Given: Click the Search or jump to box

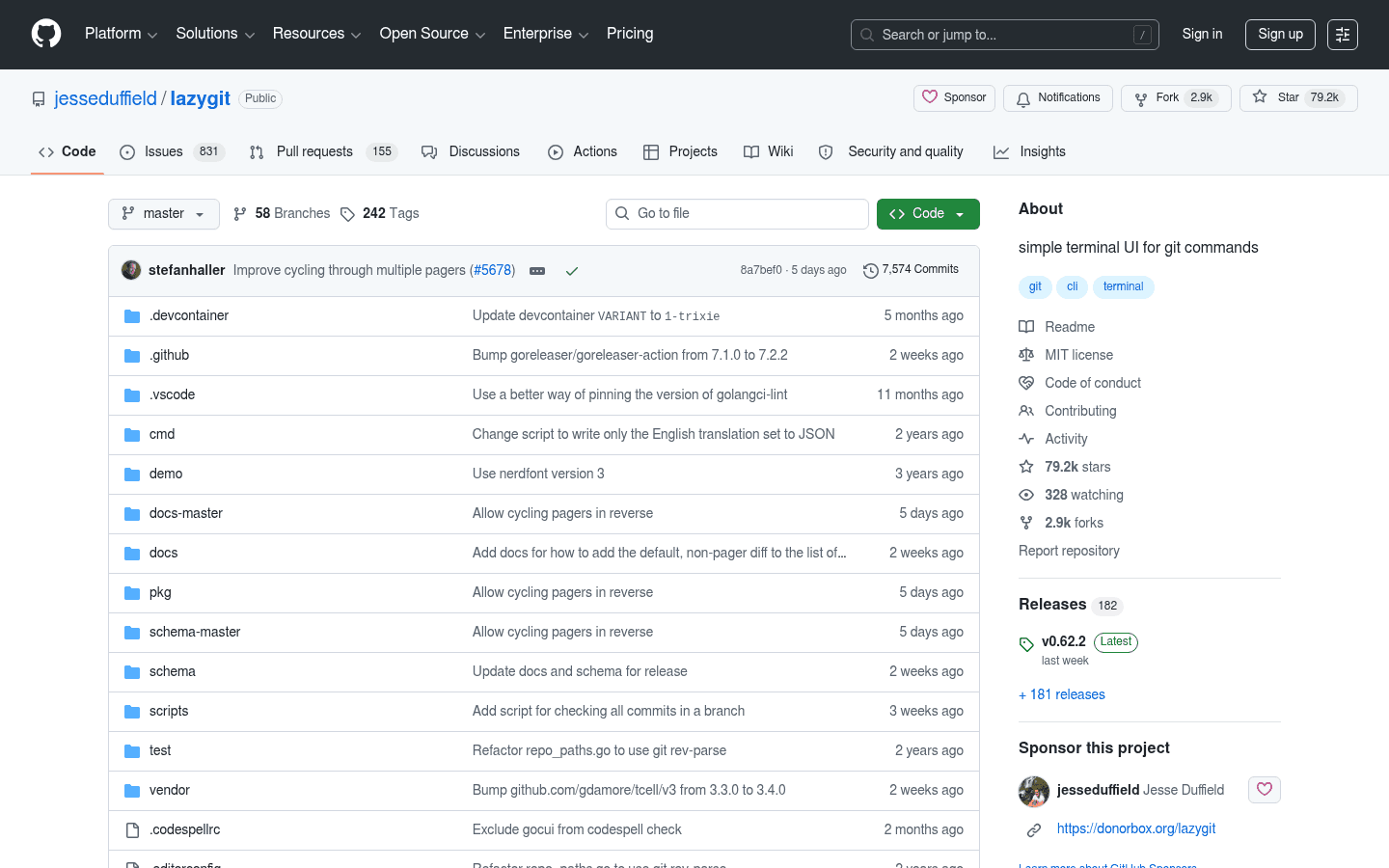Looking at the screenshot, I should coord(1005,35).
